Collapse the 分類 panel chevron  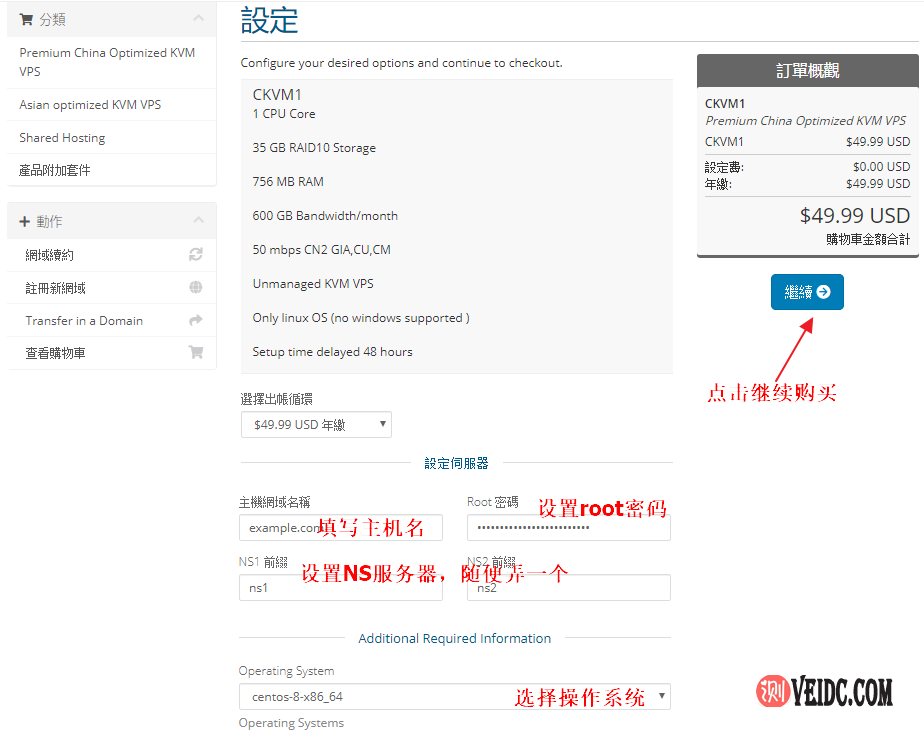[x=199, y=18]
